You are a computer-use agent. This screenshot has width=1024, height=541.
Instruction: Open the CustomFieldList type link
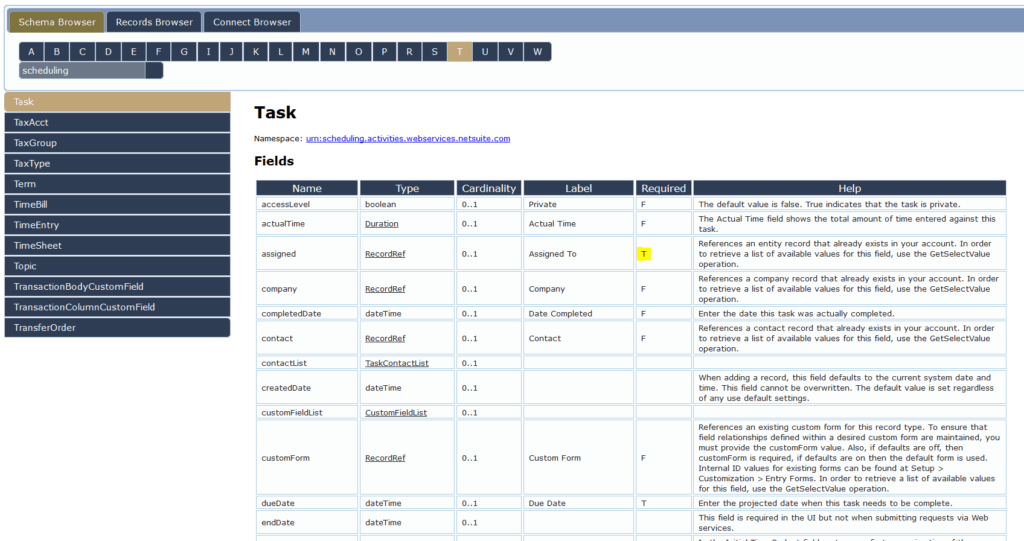click(x=396, y=413)
